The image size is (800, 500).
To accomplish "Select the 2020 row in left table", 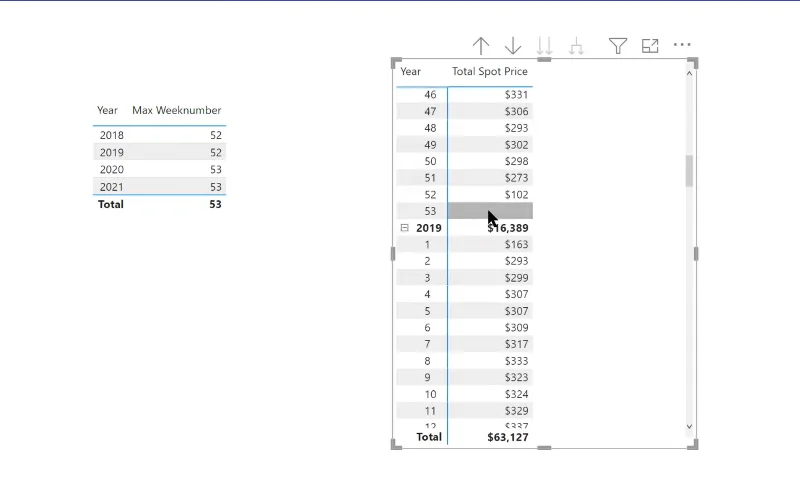I will [160, 169].
